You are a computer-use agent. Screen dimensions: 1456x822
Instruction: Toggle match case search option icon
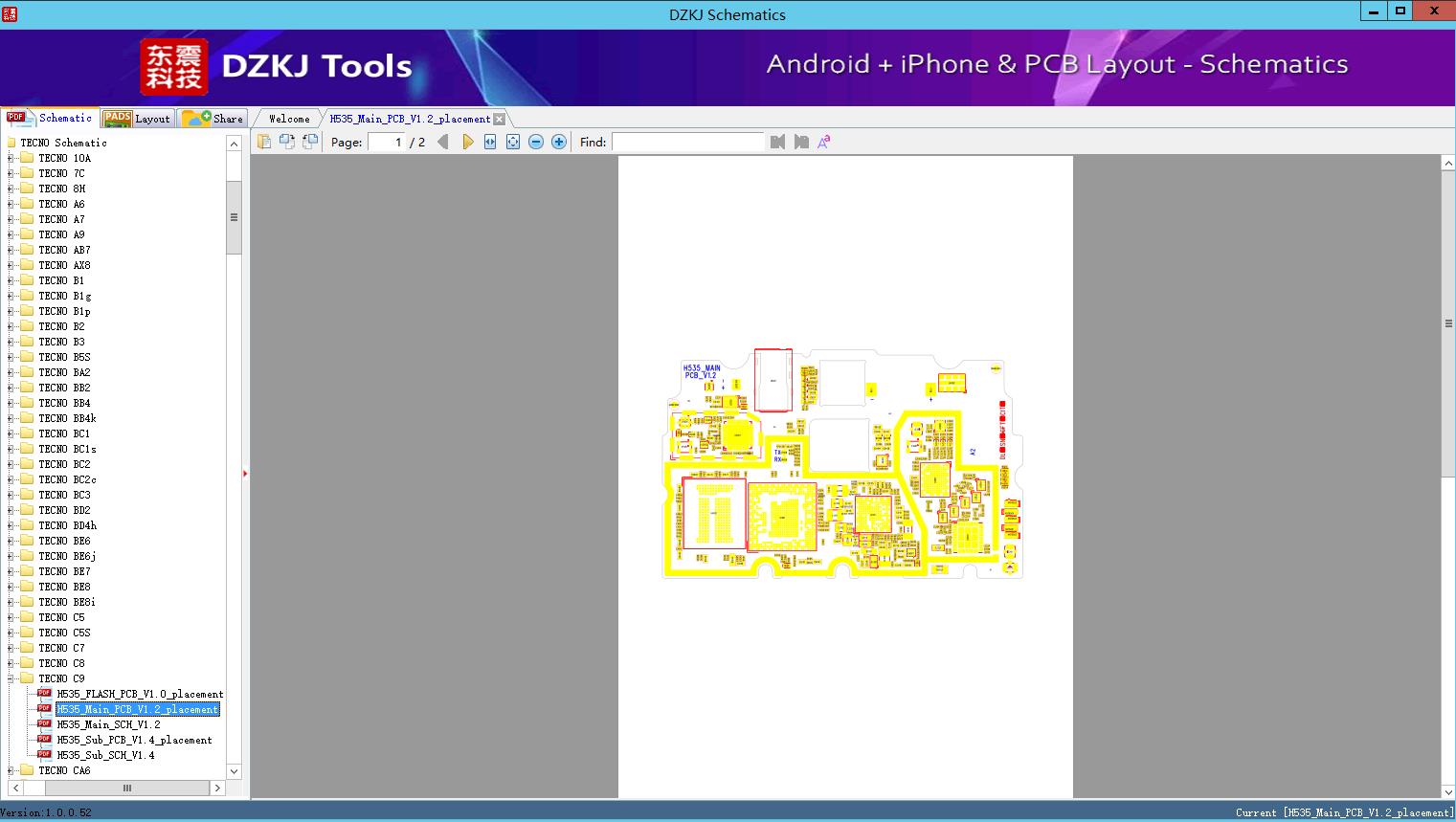[x=823, y=142]
